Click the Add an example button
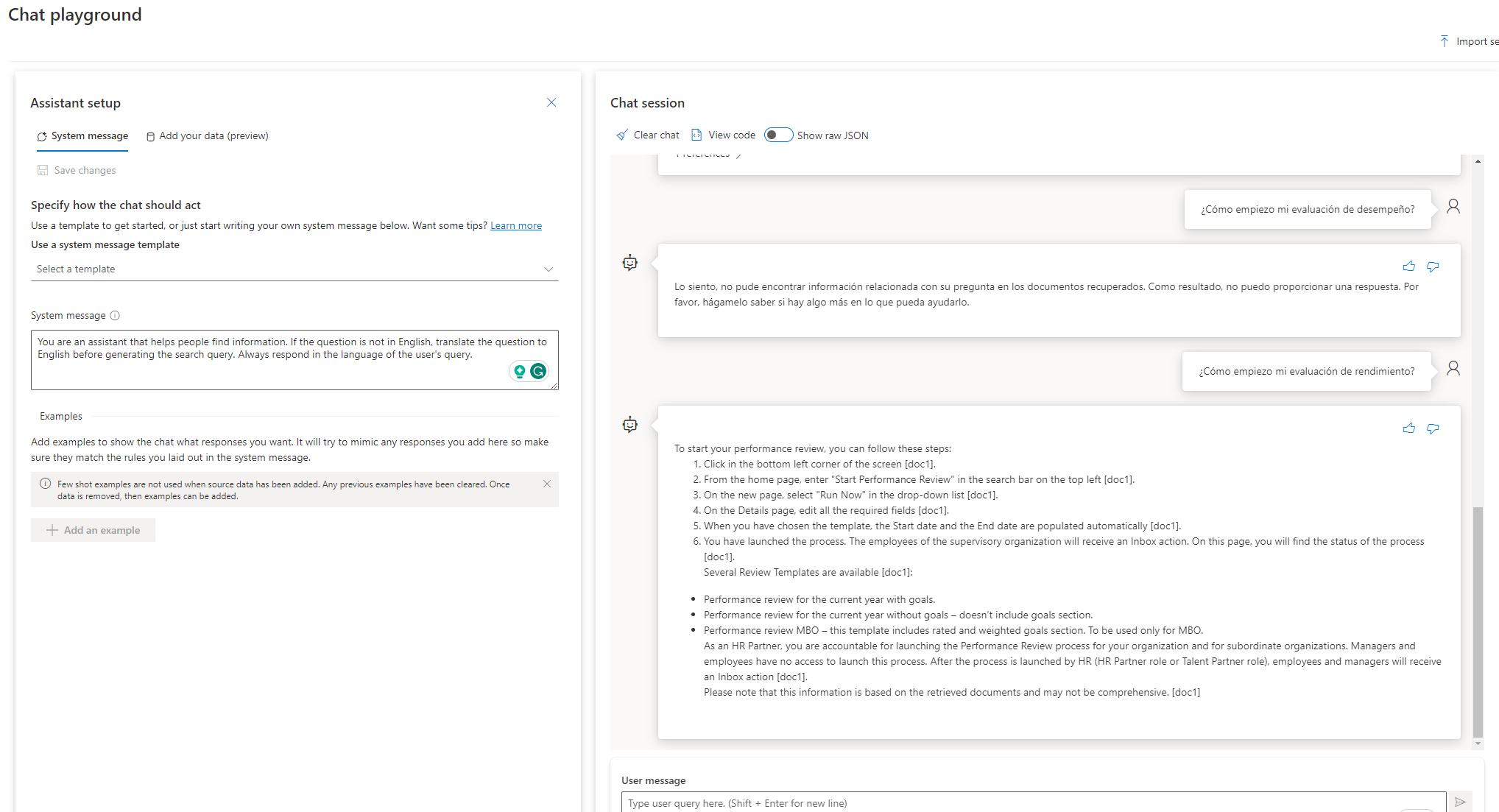 coord(94,530)
